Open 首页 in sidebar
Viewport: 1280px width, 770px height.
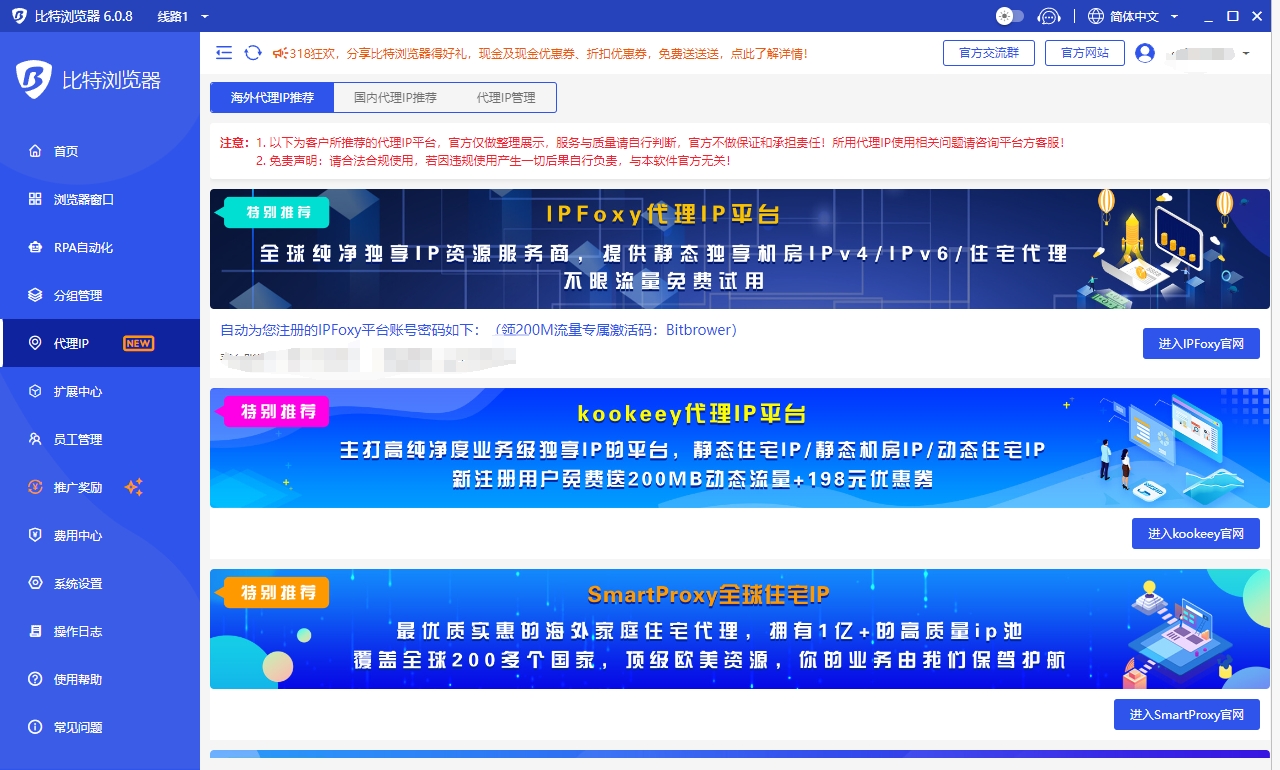coord(100,151)
